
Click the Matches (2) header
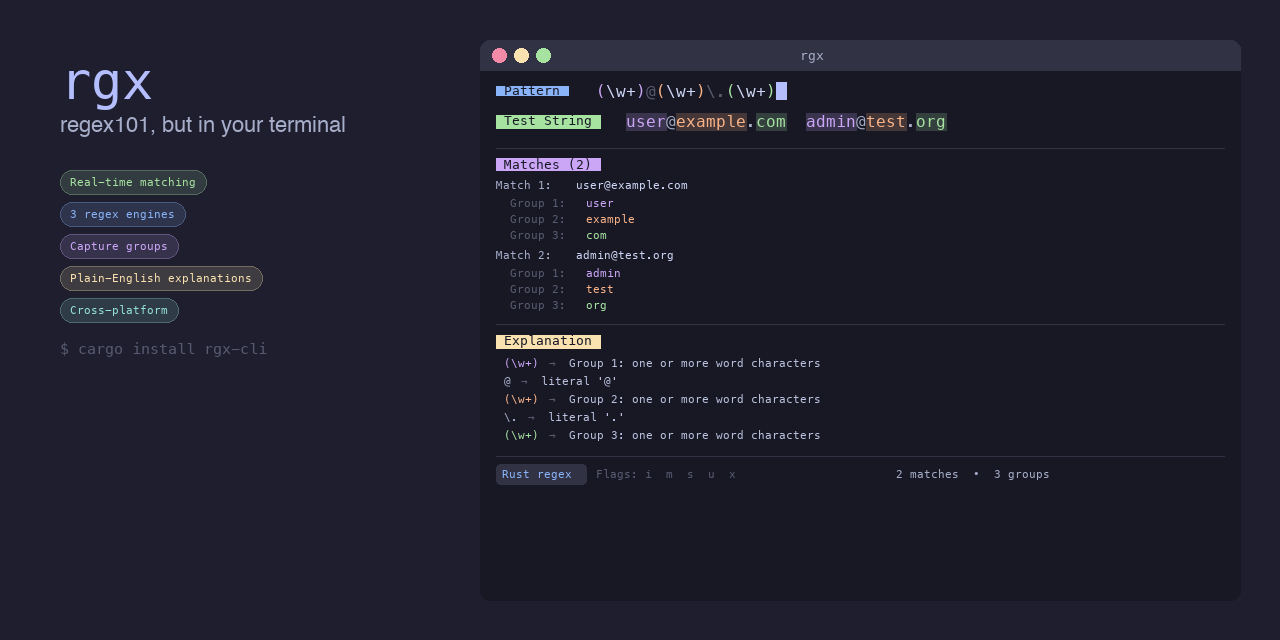pyautogui.click(x=548, y=164)
